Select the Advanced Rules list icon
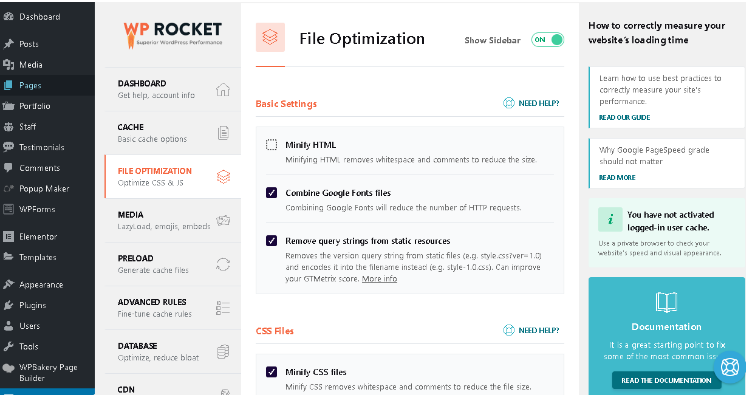This screenshot has height=396, width=746. pos(223,308)
